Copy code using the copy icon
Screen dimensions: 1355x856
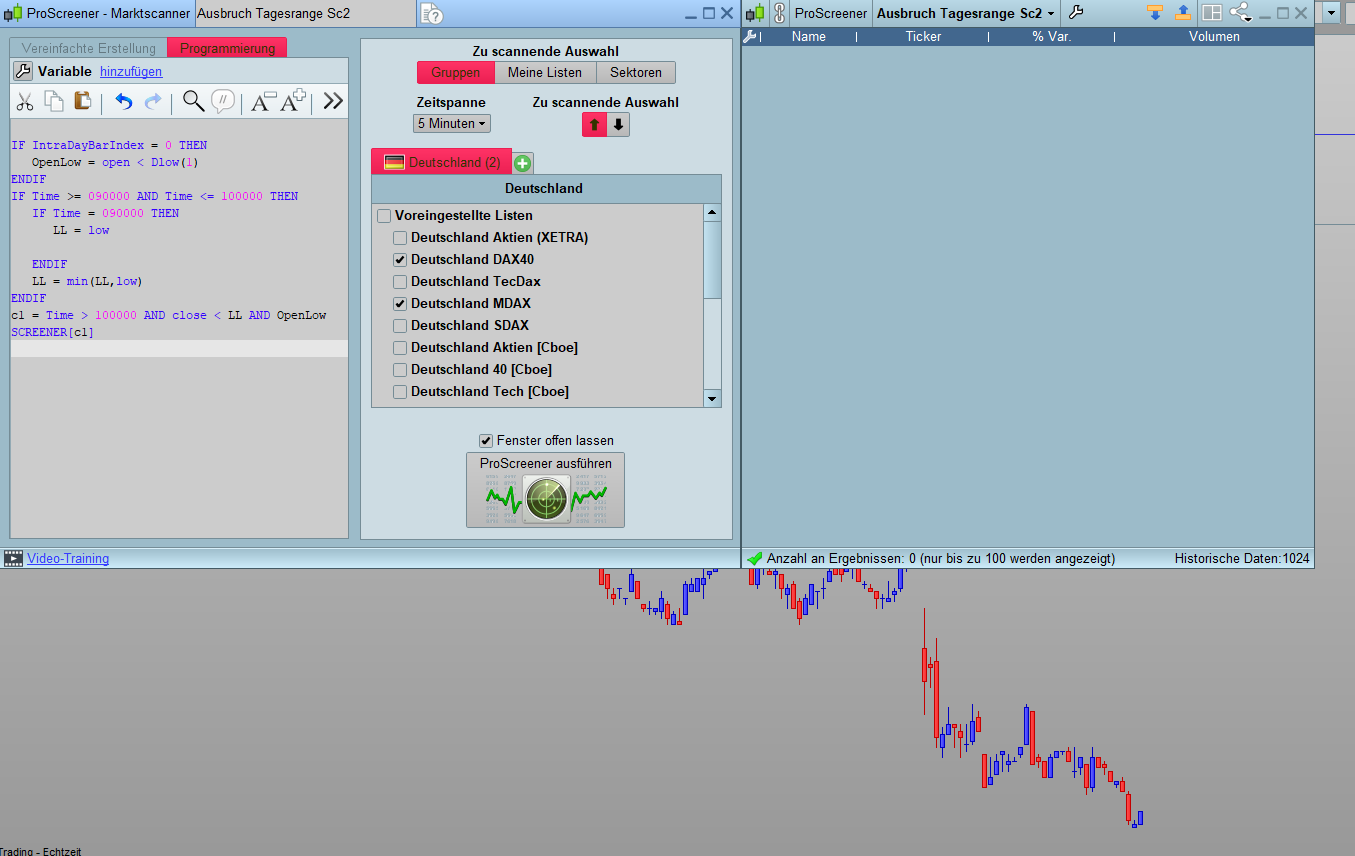pos(54,101)
